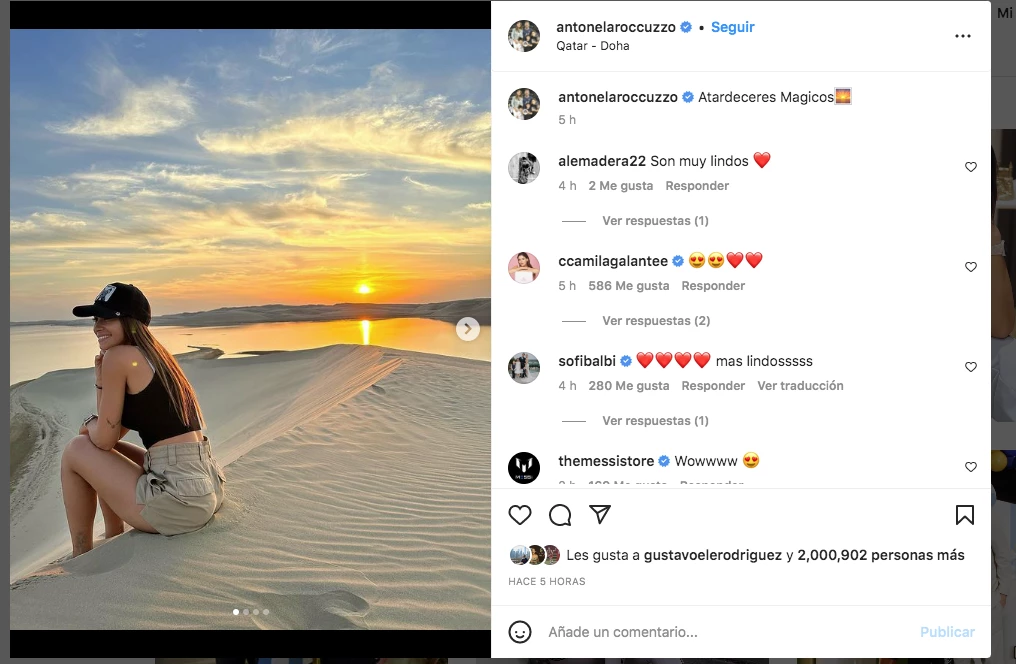Open the Qatar - Doha location
Image resolution: width=1016 pixels, height=664 pixels.
point(593,46)
